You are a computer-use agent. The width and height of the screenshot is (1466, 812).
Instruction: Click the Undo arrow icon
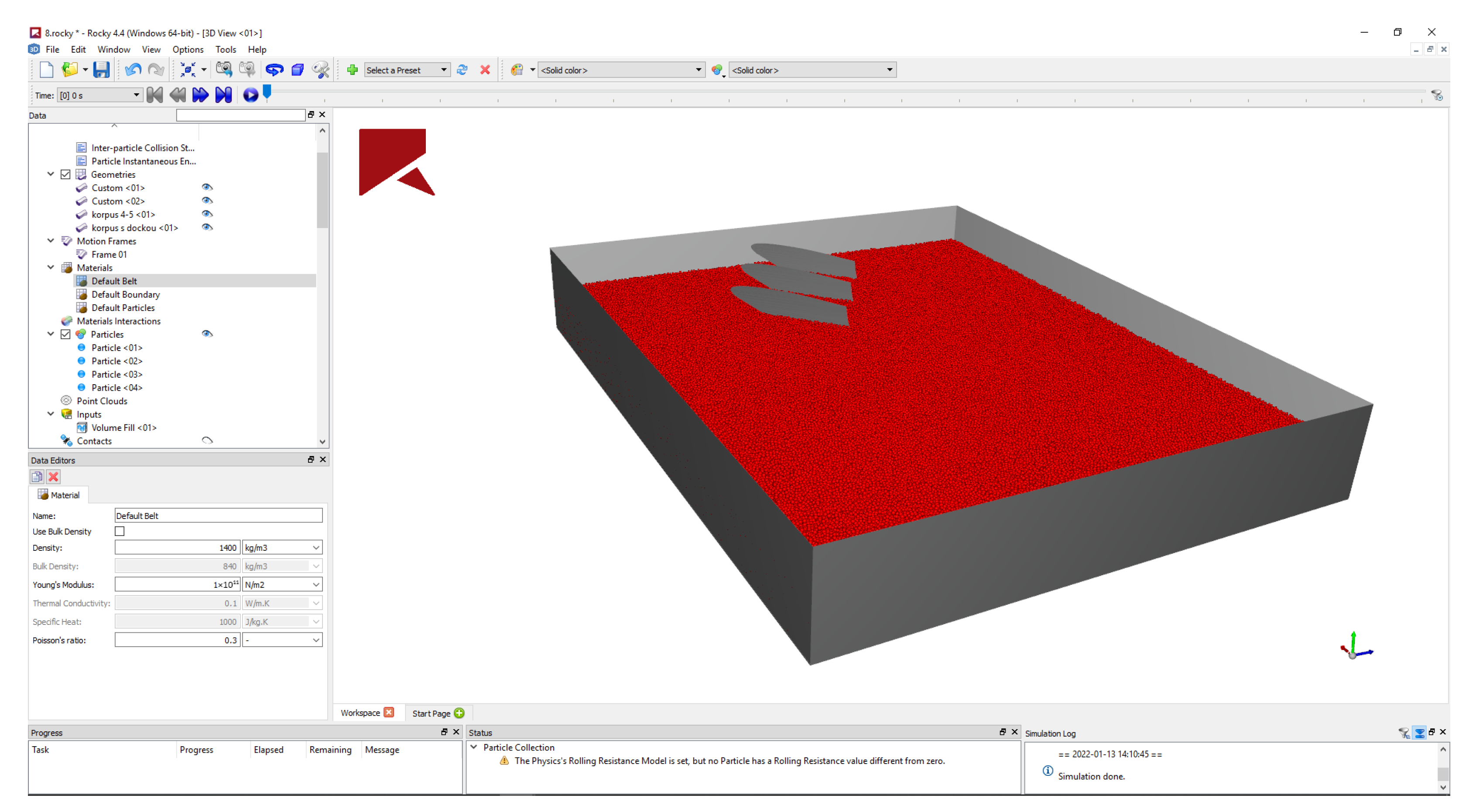(133, 70)
